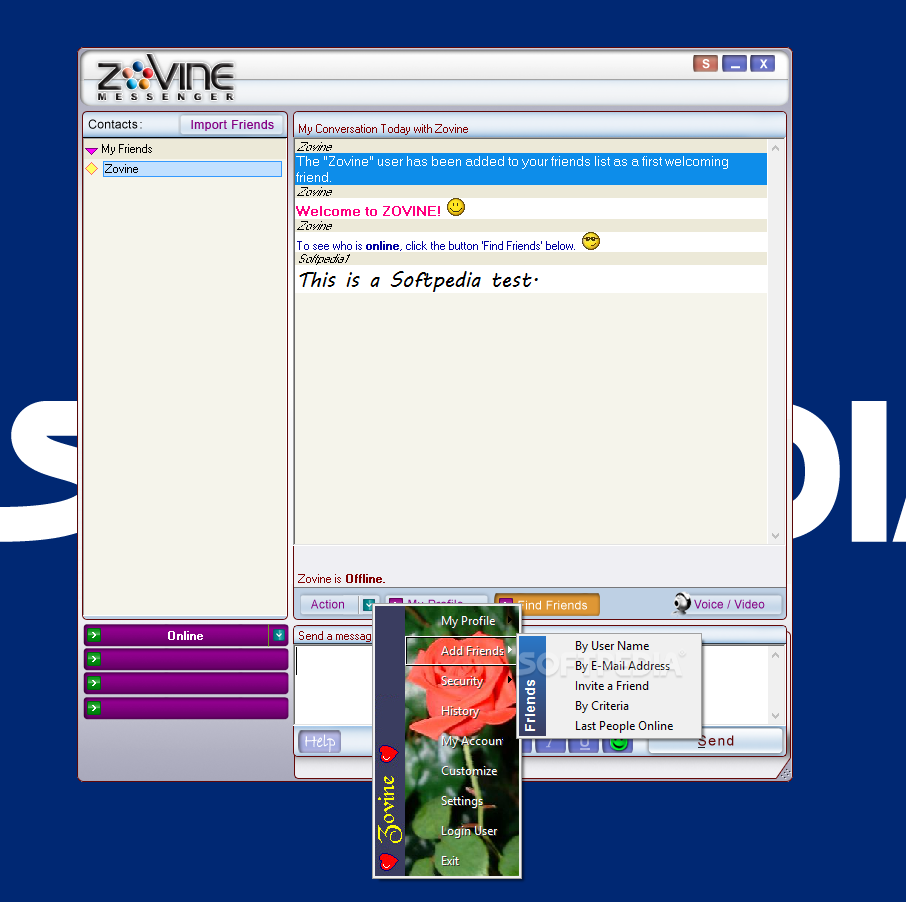Screen dimensions: 906x902
Task: Click the yellow diamond icon next to Zovine
Action: (x=91, y=169)
